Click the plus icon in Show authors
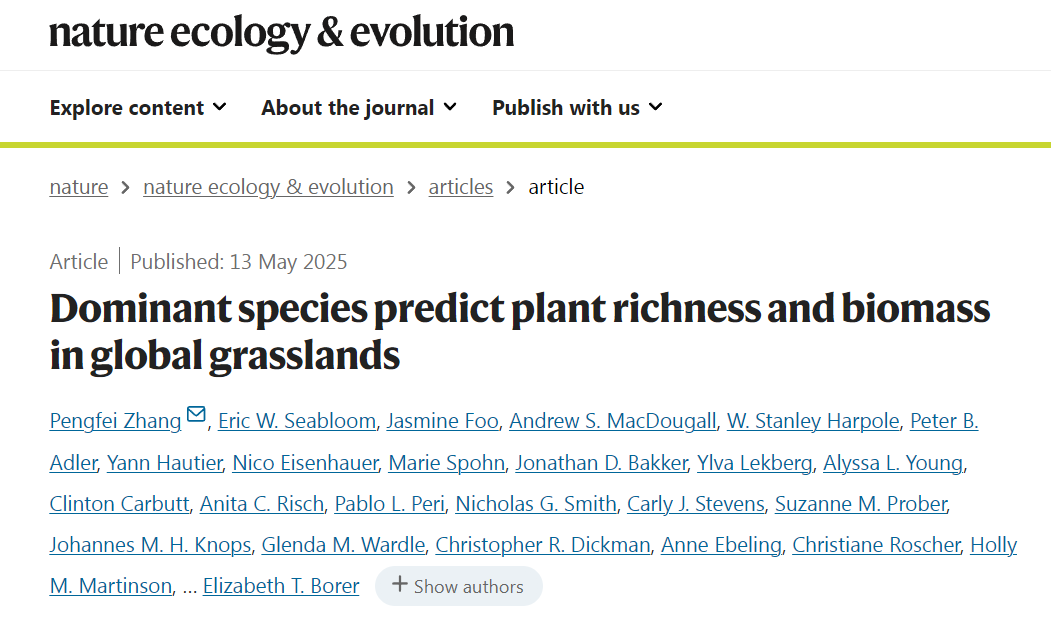The image size is (1051, 618). (x=399, y=585)
